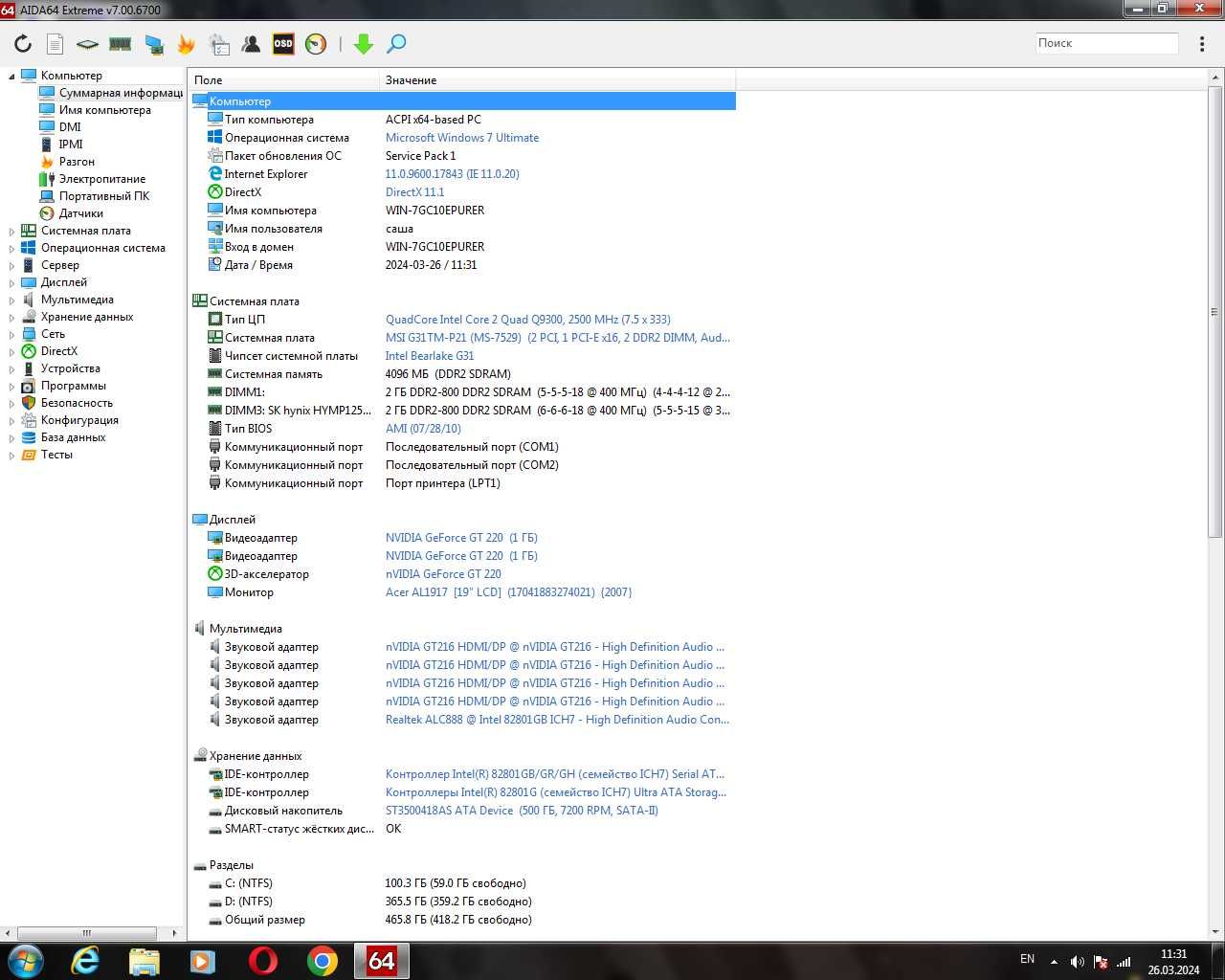Launch the flame stability test icon
The width and height of the screenshot is (1225, 980).
(186, 44)
